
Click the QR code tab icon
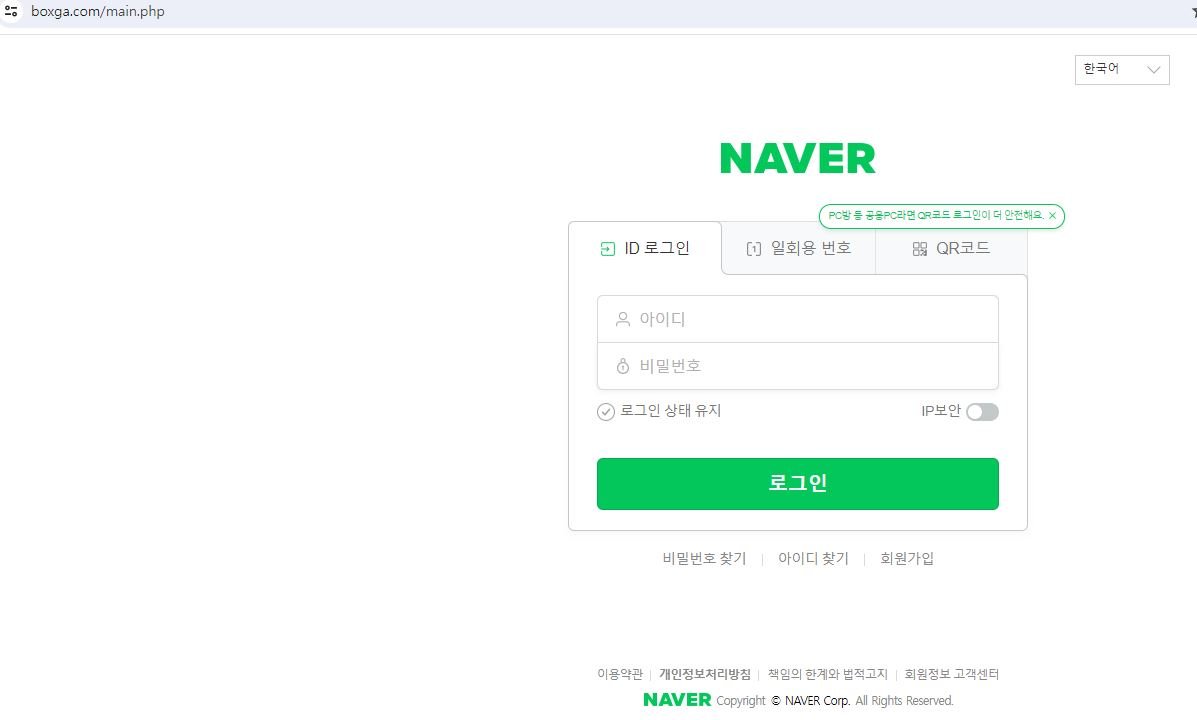click(920, 249)
